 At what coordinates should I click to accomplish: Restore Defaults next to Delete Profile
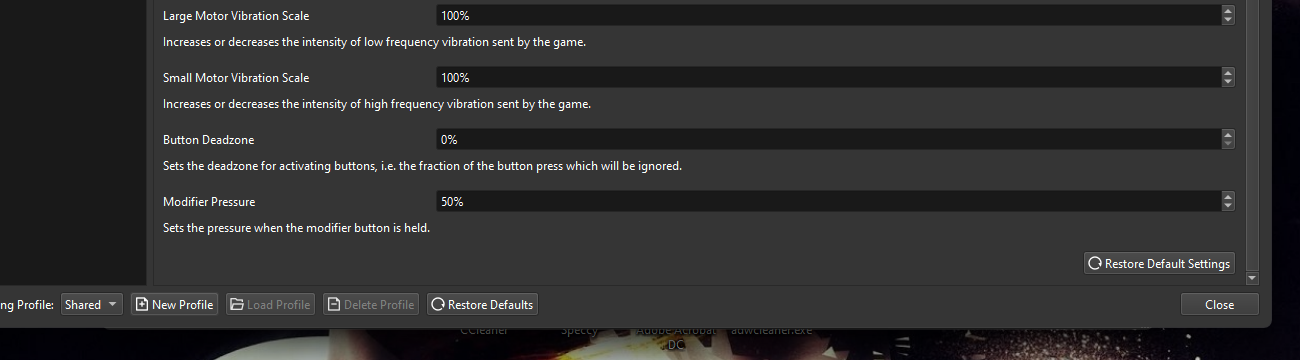click(482, 304)
